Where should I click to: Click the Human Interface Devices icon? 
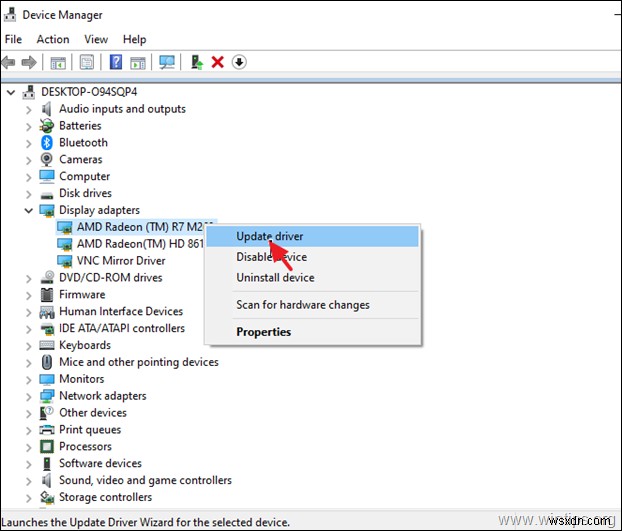(x=47, y=312)
